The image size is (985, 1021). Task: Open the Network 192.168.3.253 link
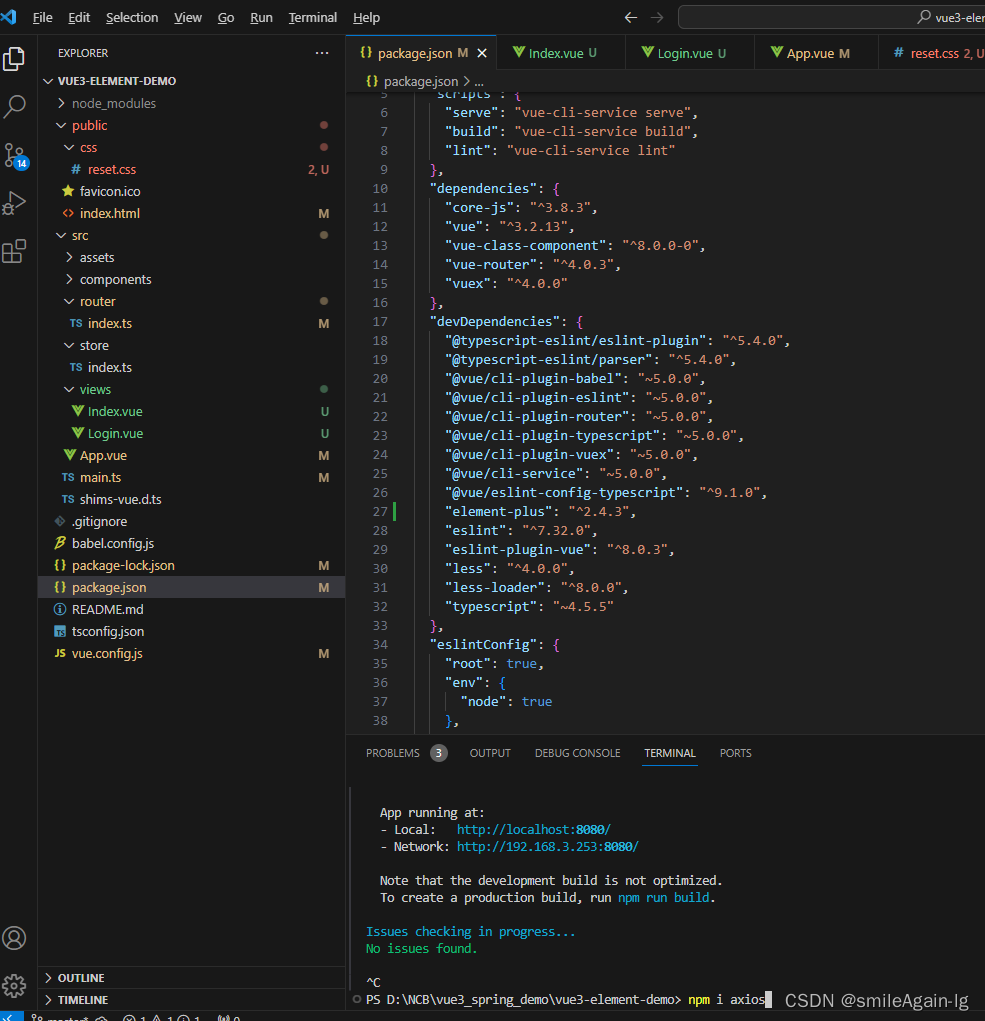(547, 847)
